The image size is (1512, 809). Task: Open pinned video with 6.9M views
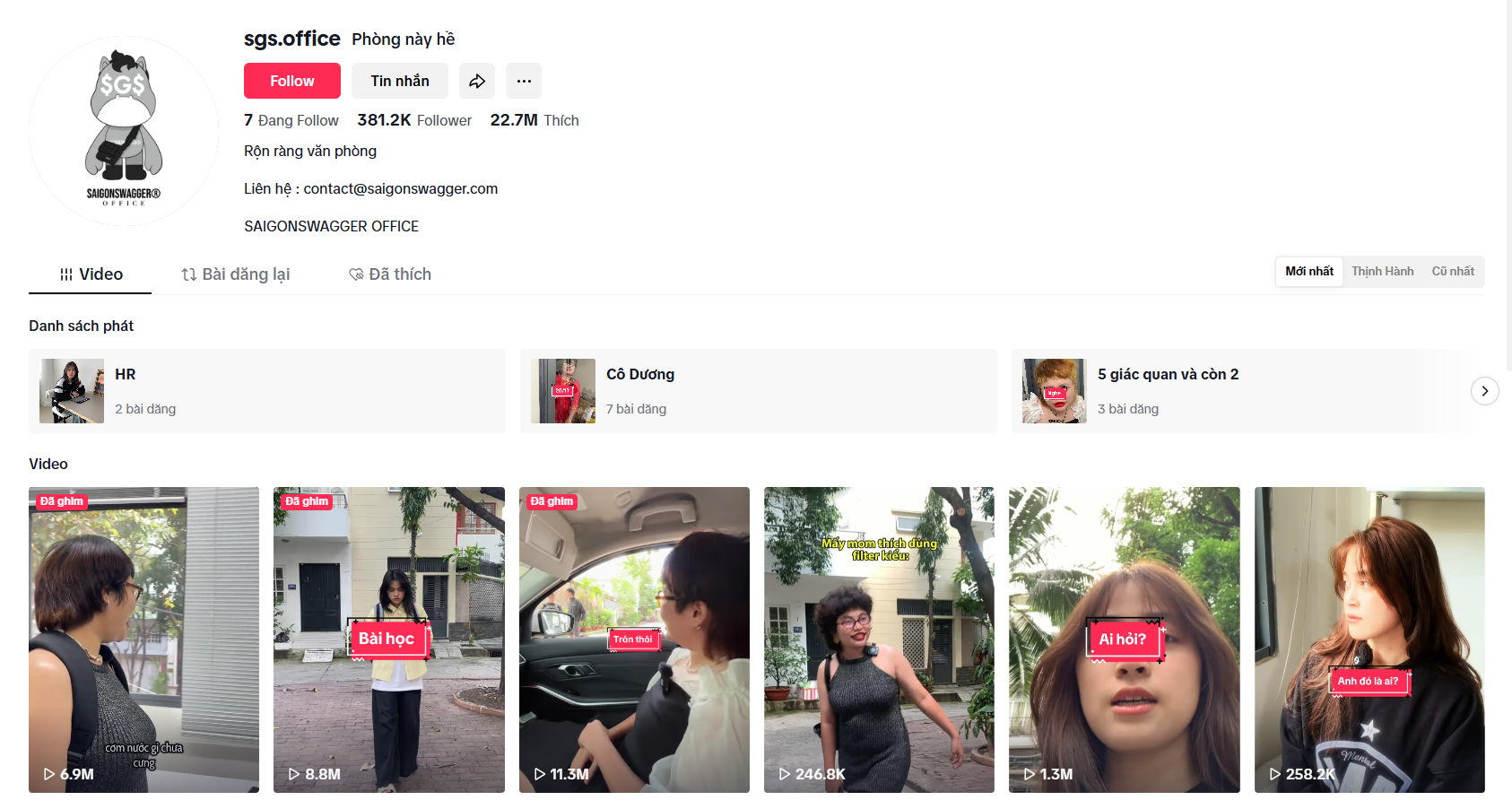click(x=143, y=639)
